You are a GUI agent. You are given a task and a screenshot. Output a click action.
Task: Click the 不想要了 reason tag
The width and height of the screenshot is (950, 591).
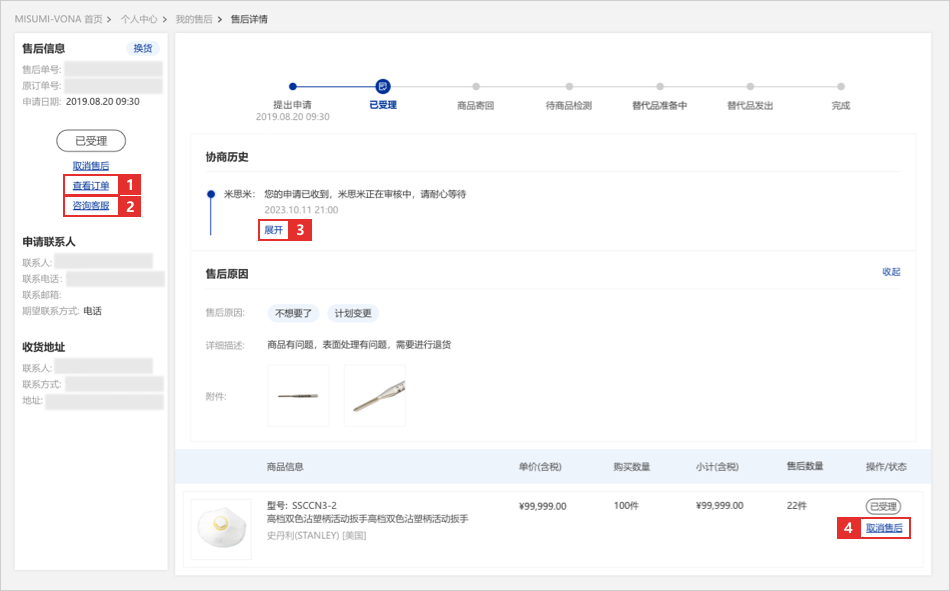(294, 313)
